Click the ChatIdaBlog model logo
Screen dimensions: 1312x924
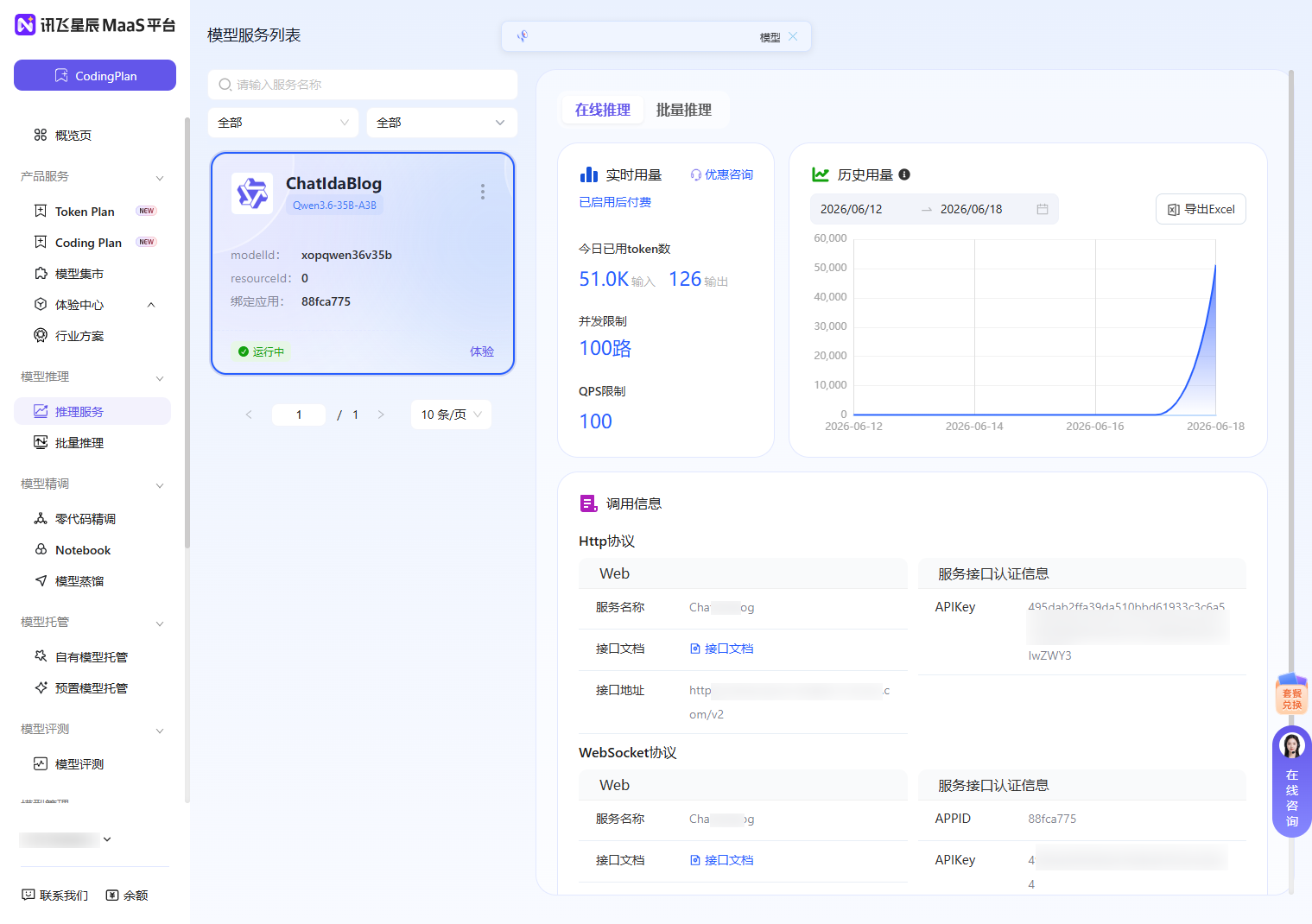click(252, 193)
